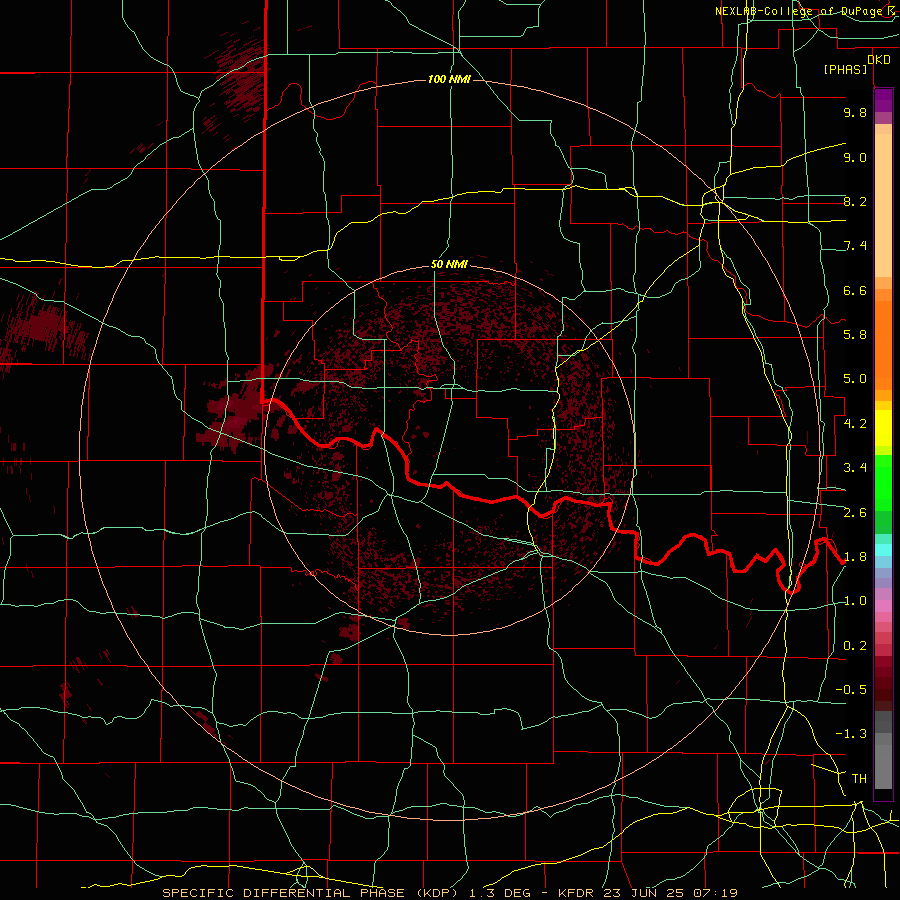
Task: Click the 7.4 value on the color scale
Action: [x=855, y=246]
